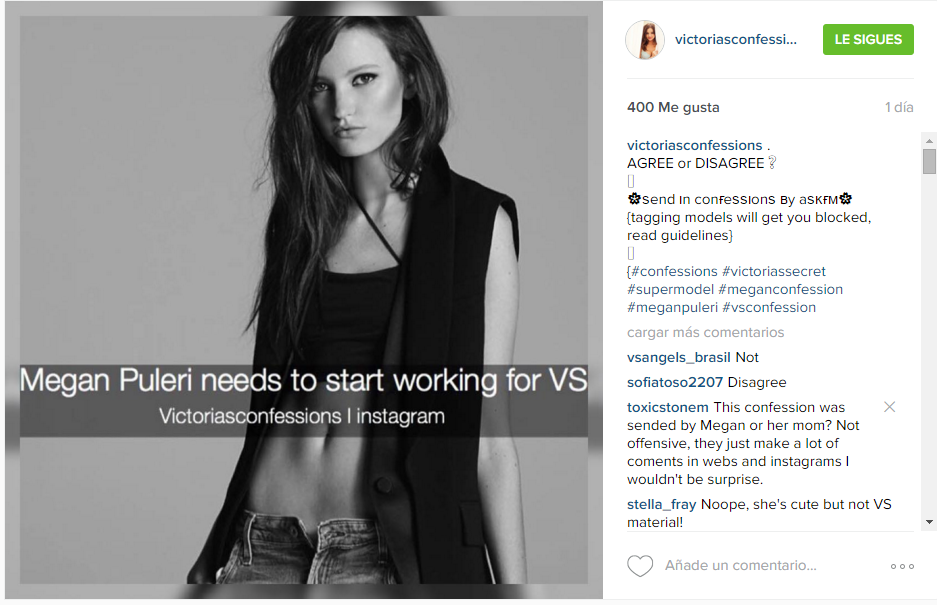Open the #vsconfession hashtag

(768, 307)
